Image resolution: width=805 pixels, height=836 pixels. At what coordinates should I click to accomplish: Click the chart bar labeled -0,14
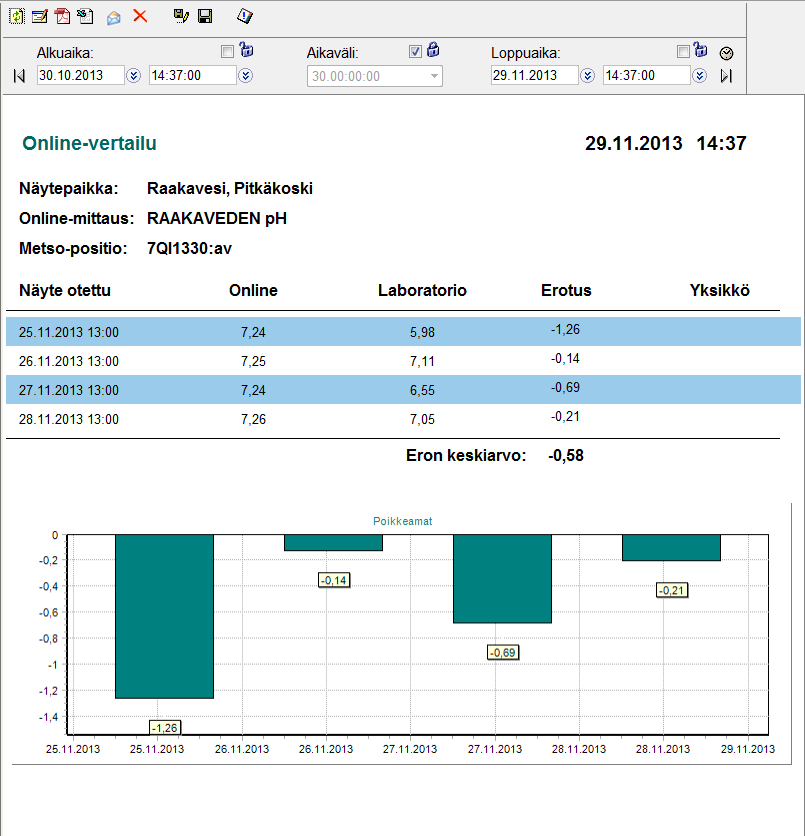click(x=333, y=543)
